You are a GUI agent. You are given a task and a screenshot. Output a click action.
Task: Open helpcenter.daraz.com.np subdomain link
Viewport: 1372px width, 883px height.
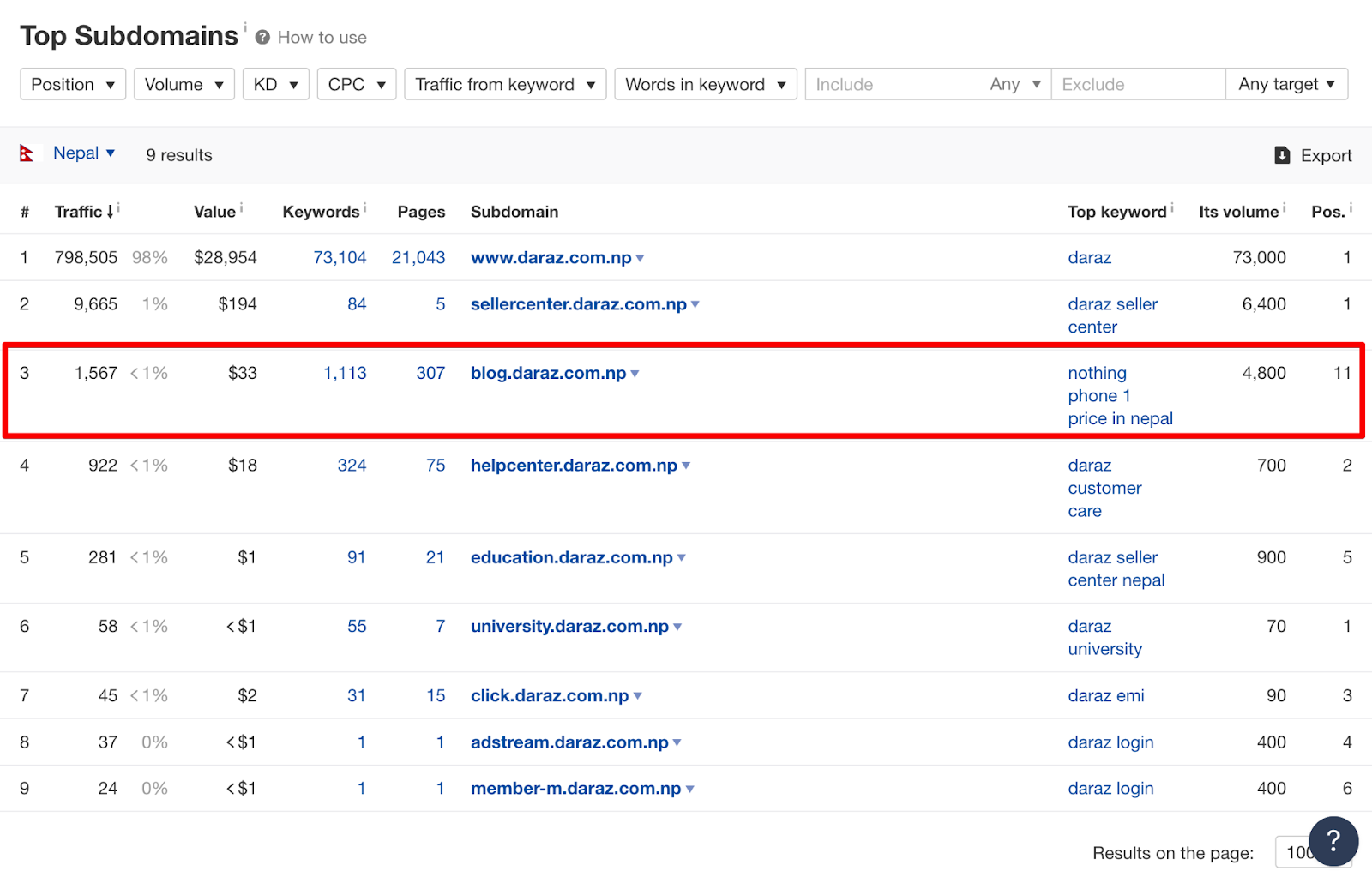(x=575, y=466)
